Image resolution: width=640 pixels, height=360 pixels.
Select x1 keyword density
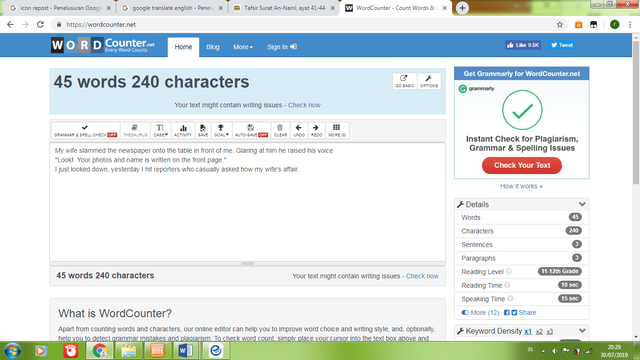[x=528, y=331]
